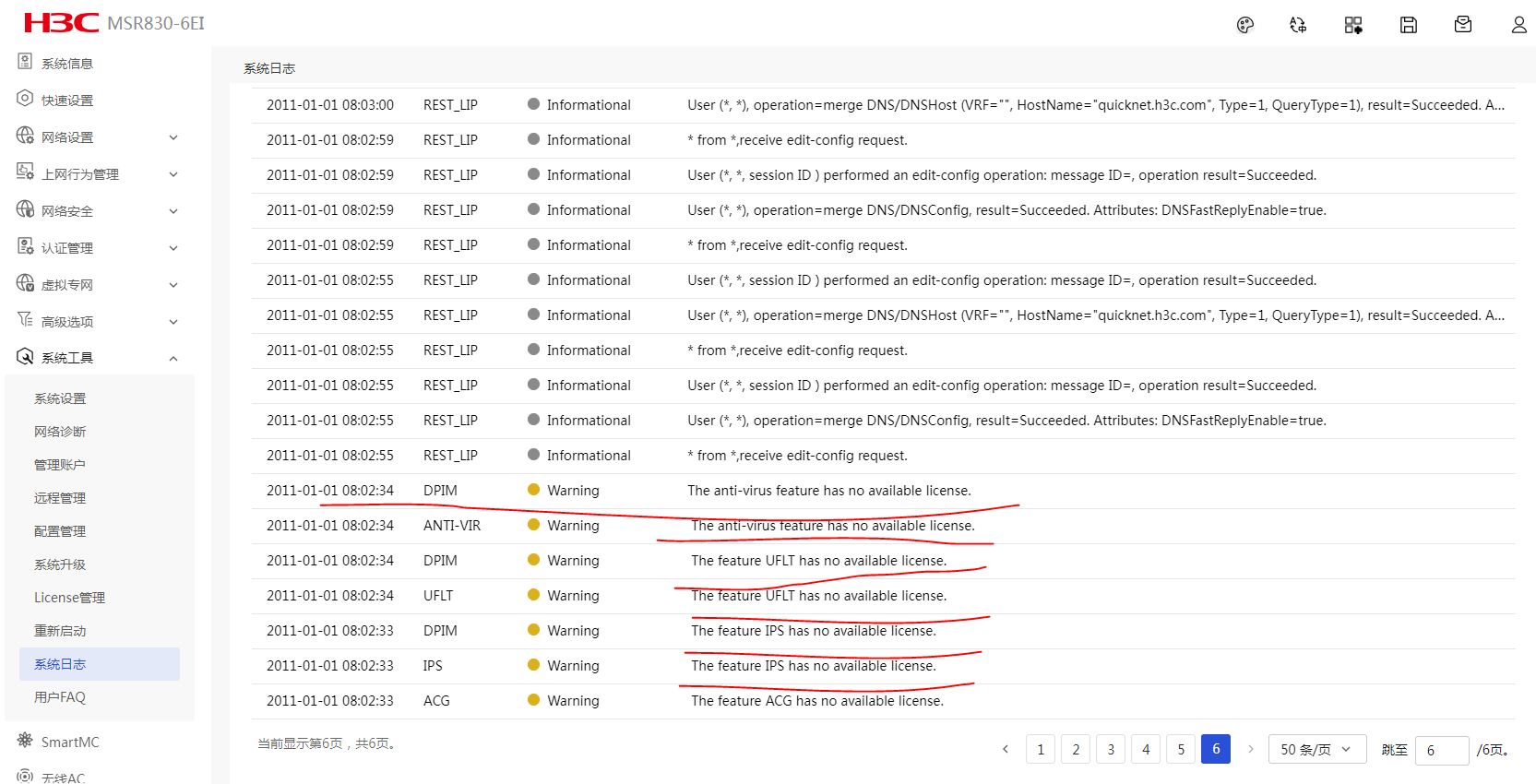Open License管理 submenu item
The image size is (1536, 784).
[69, 598]
